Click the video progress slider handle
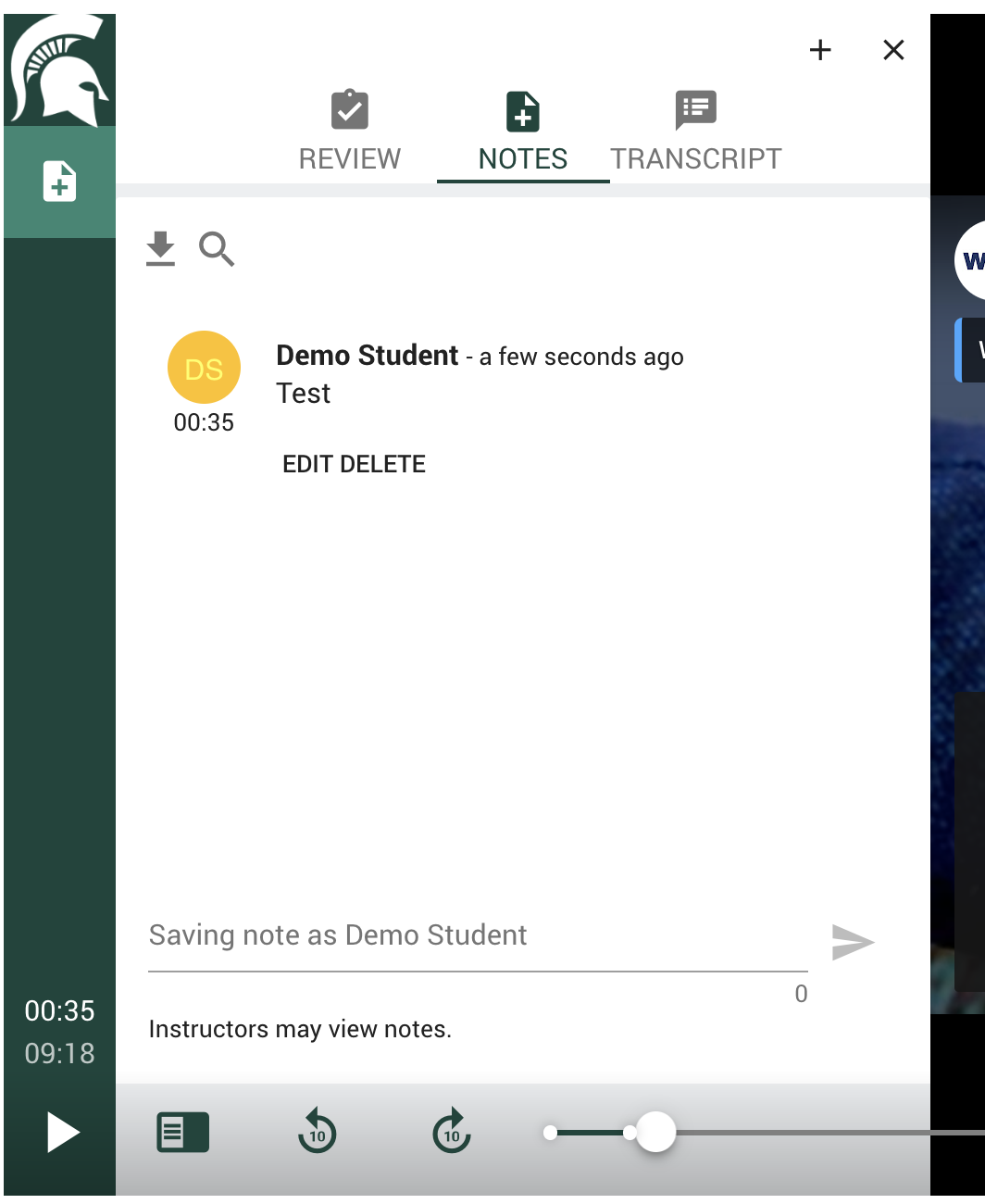Screen dimensions: 985x1204 (655, 1132)
